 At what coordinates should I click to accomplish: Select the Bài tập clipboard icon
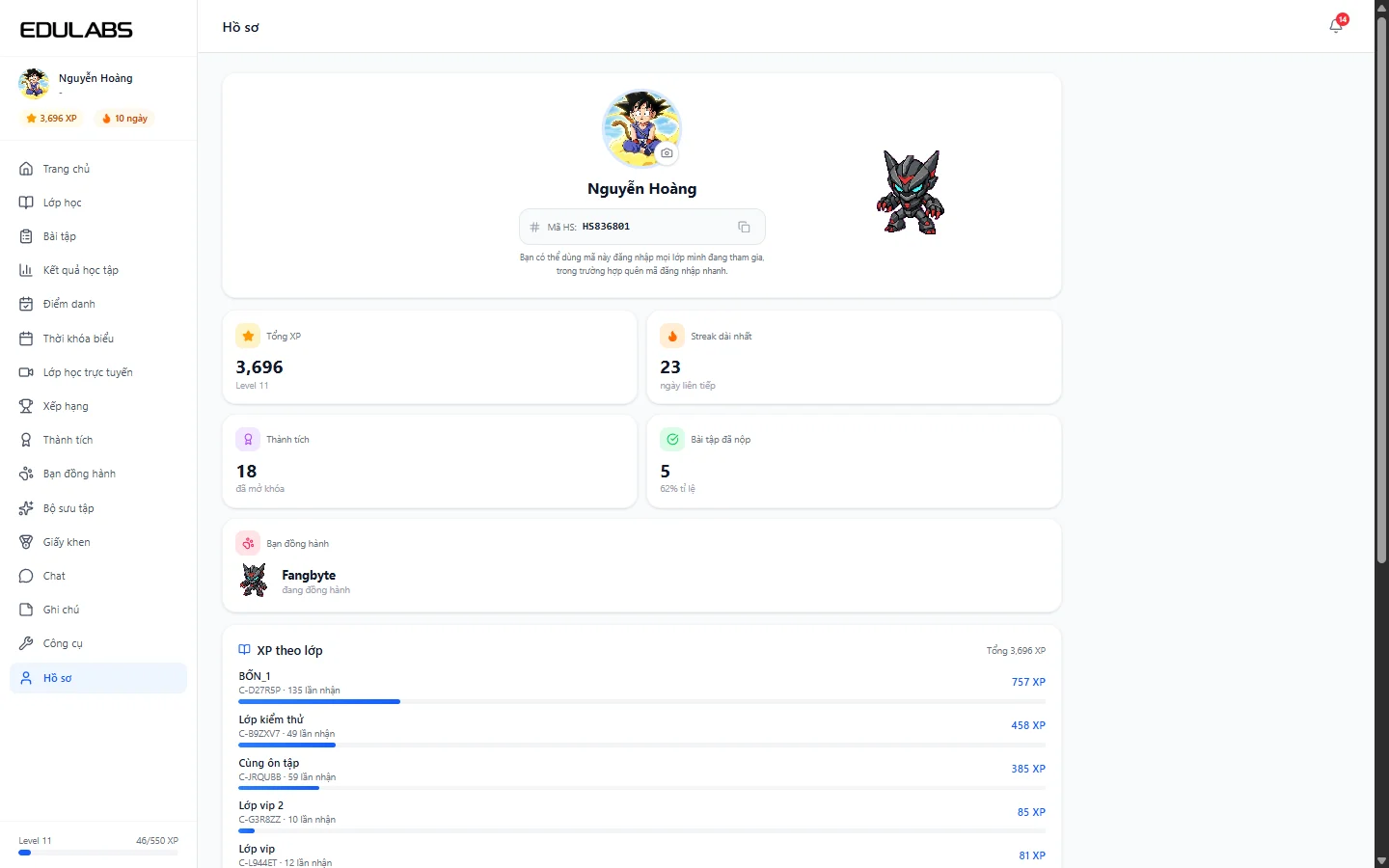tap(26, 236)
